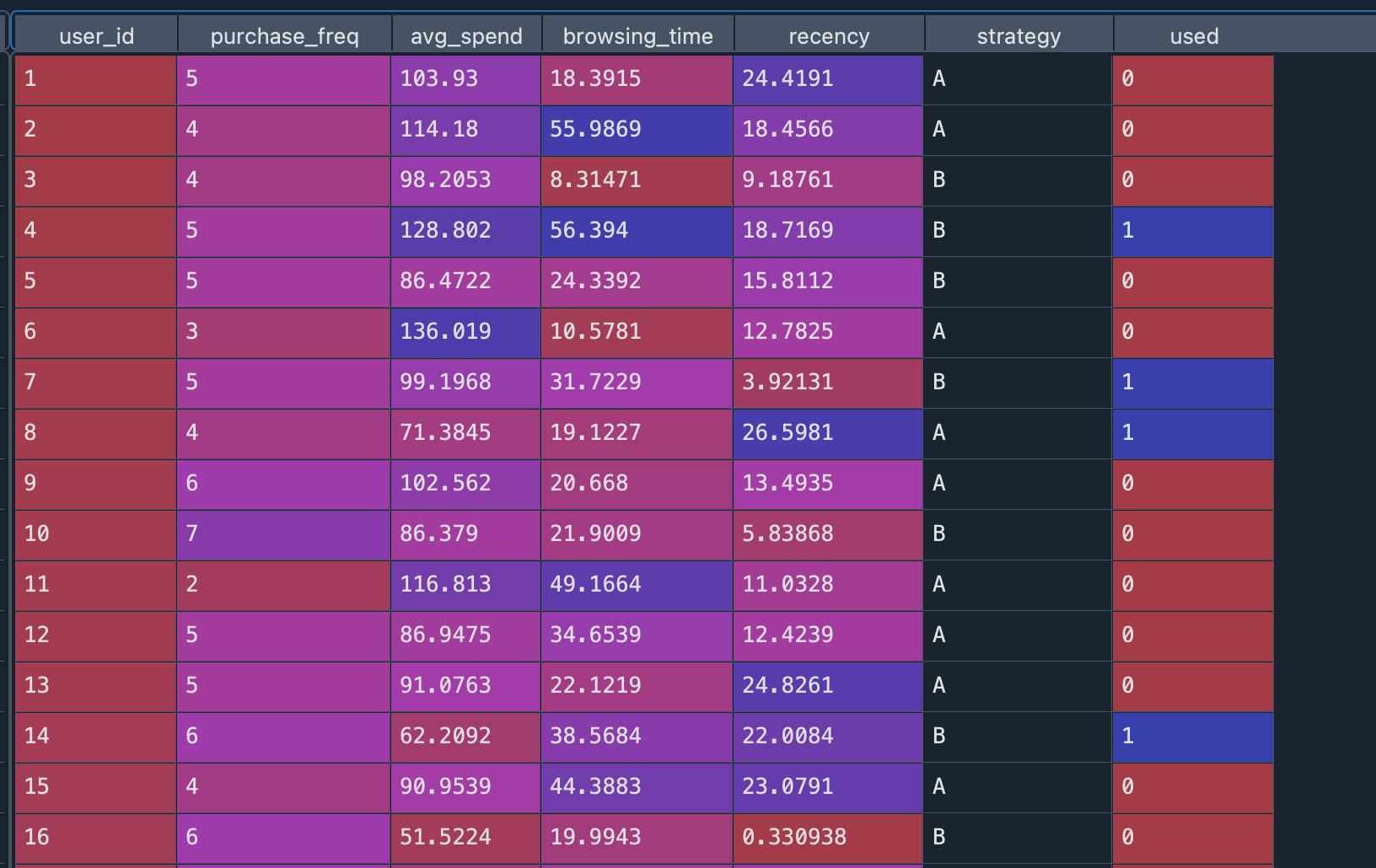
Task: Click browsing_time value 31.7229
Action: (x=637, y=383)
